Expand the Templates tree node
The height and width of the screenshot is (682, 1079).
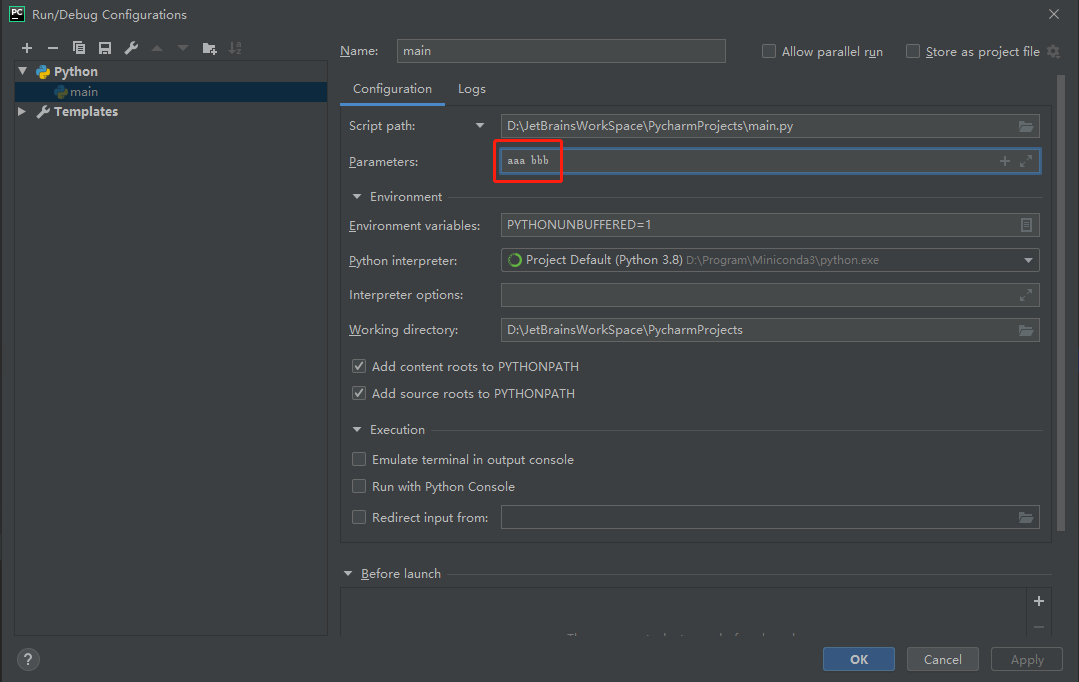23,112
